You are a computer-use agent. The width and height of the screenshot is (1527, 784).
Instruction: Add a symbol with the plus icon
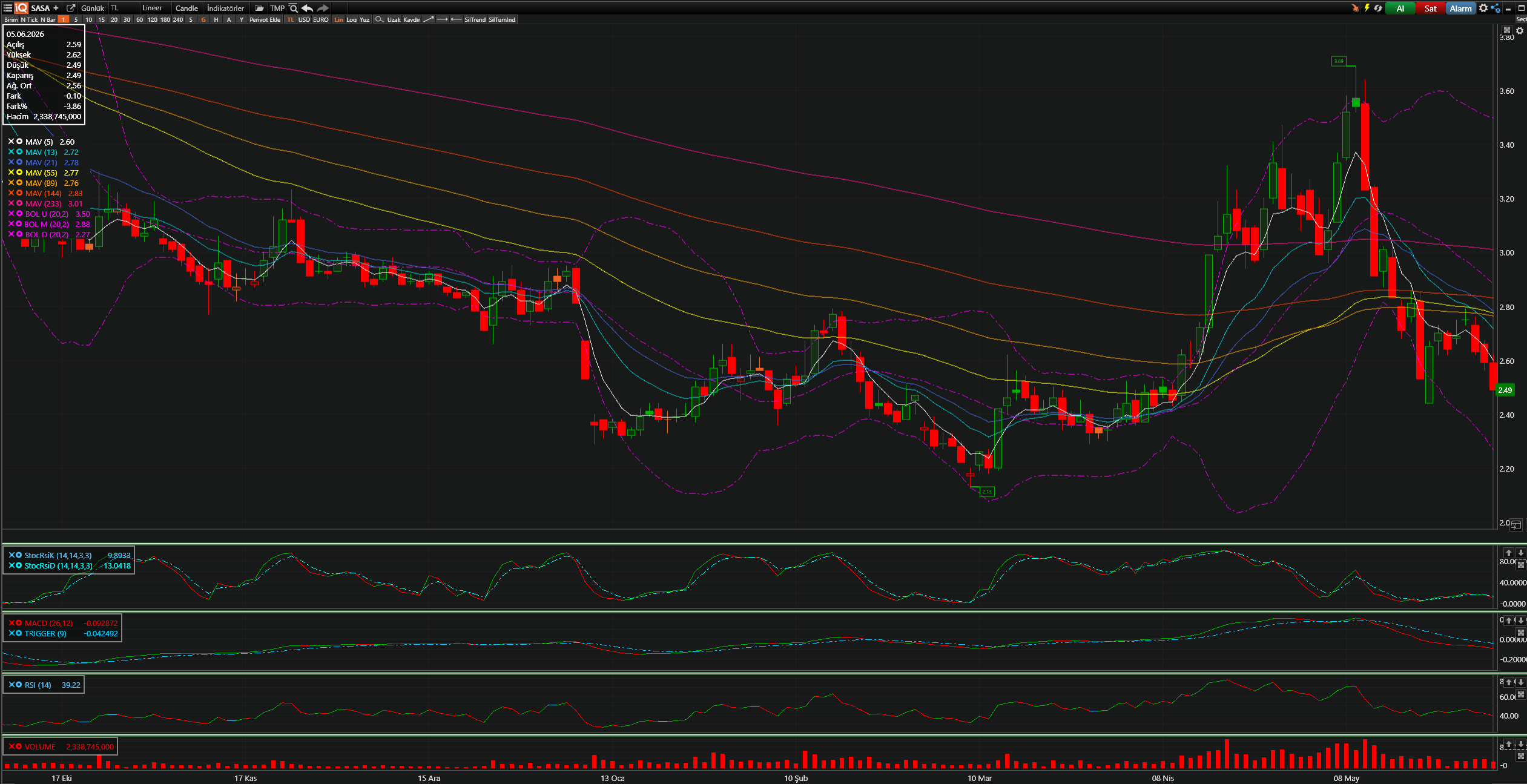click(x=56, y=8)
